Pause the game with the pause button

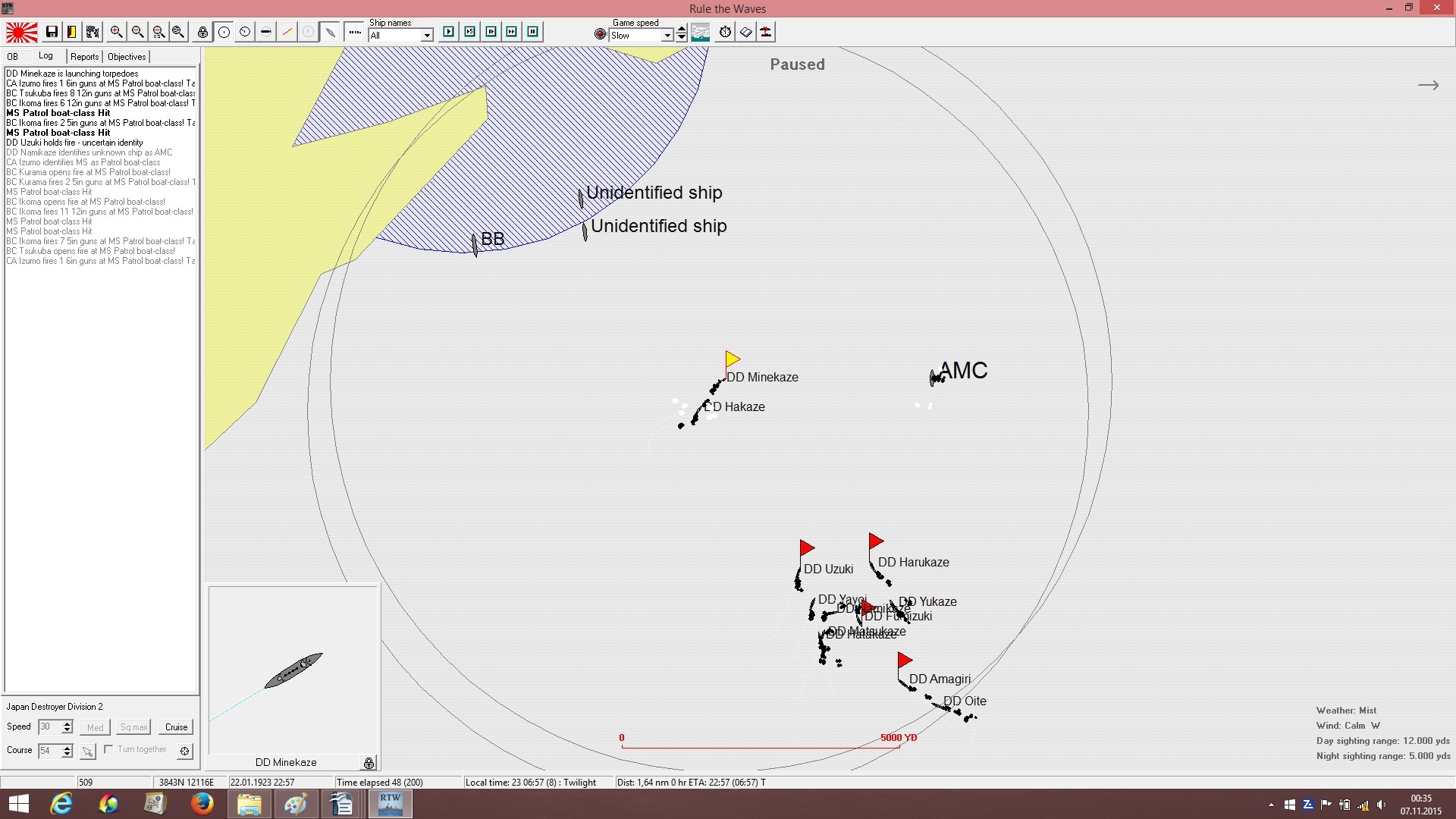(x=533, y=32)
